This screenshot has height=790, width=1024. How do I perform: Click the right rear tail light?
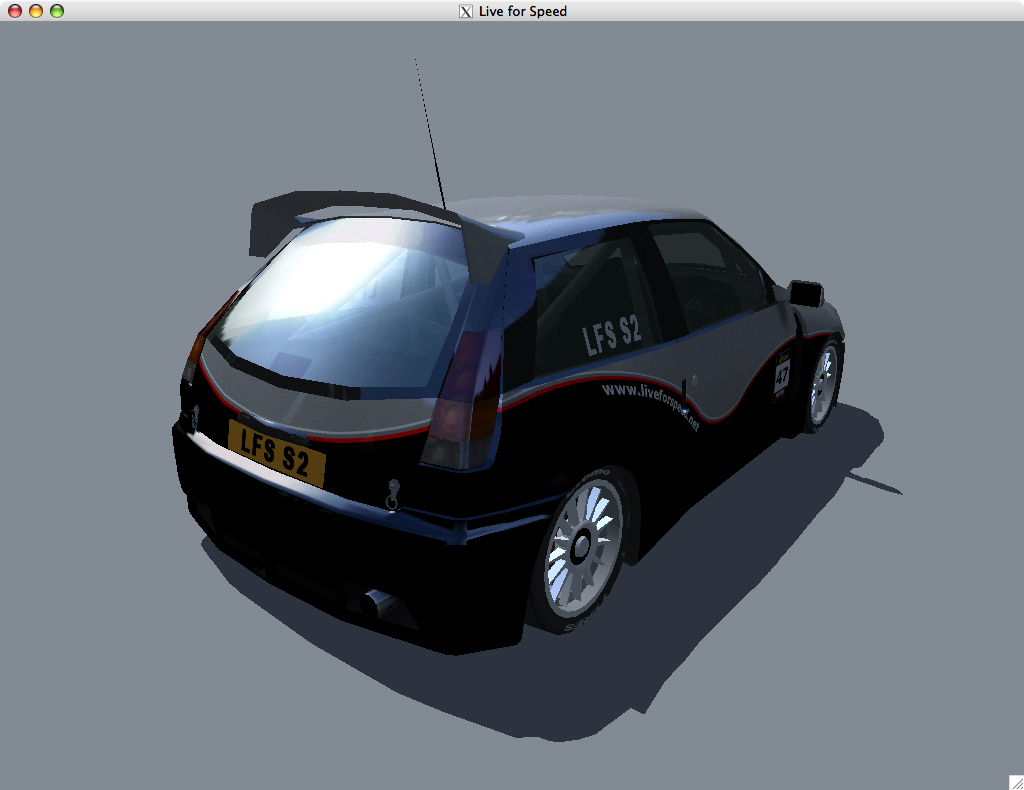[461, 398]
